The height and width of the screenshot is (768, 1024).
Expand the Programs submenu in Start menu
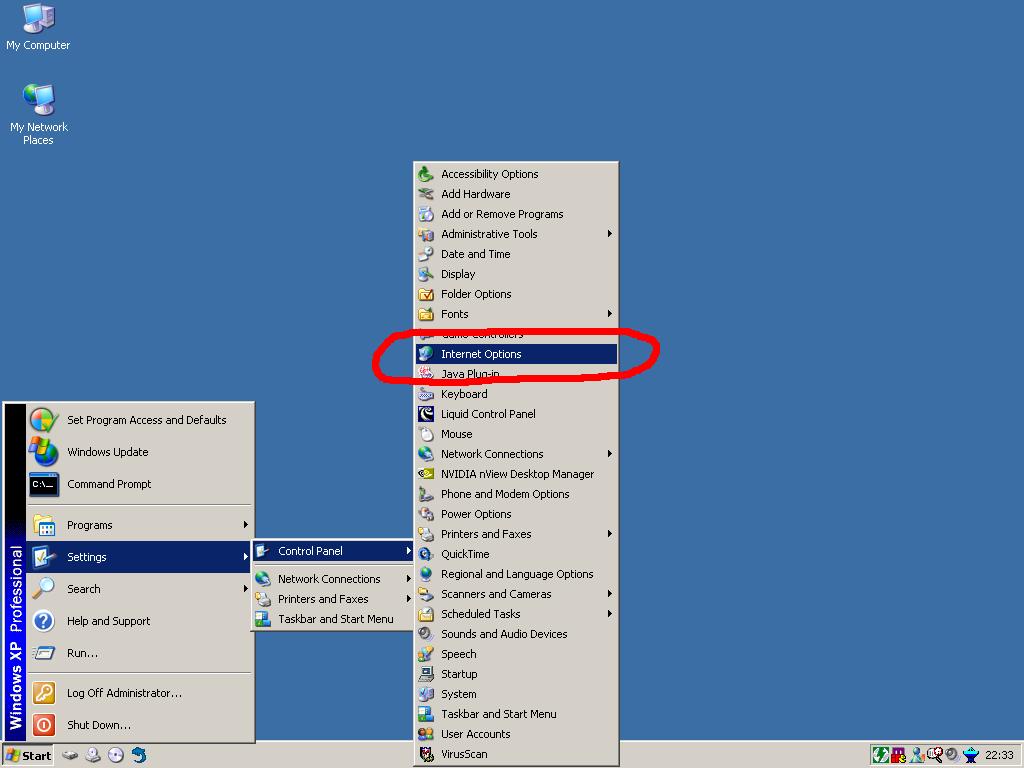point(139,525)
